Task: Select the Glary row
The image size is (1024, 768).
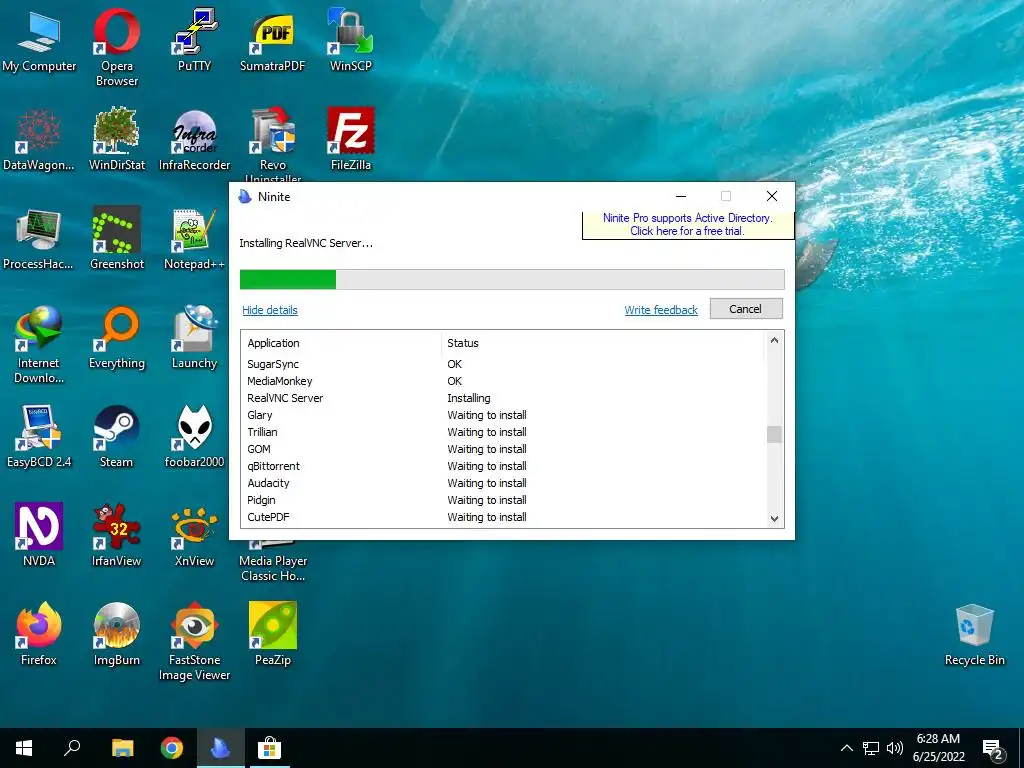Action: pos(503,415)
